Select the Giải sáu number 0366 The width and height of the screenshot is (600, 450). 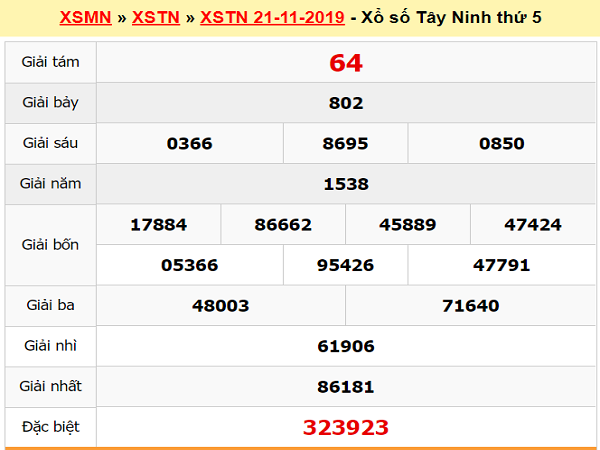click(x=190, y=144)
